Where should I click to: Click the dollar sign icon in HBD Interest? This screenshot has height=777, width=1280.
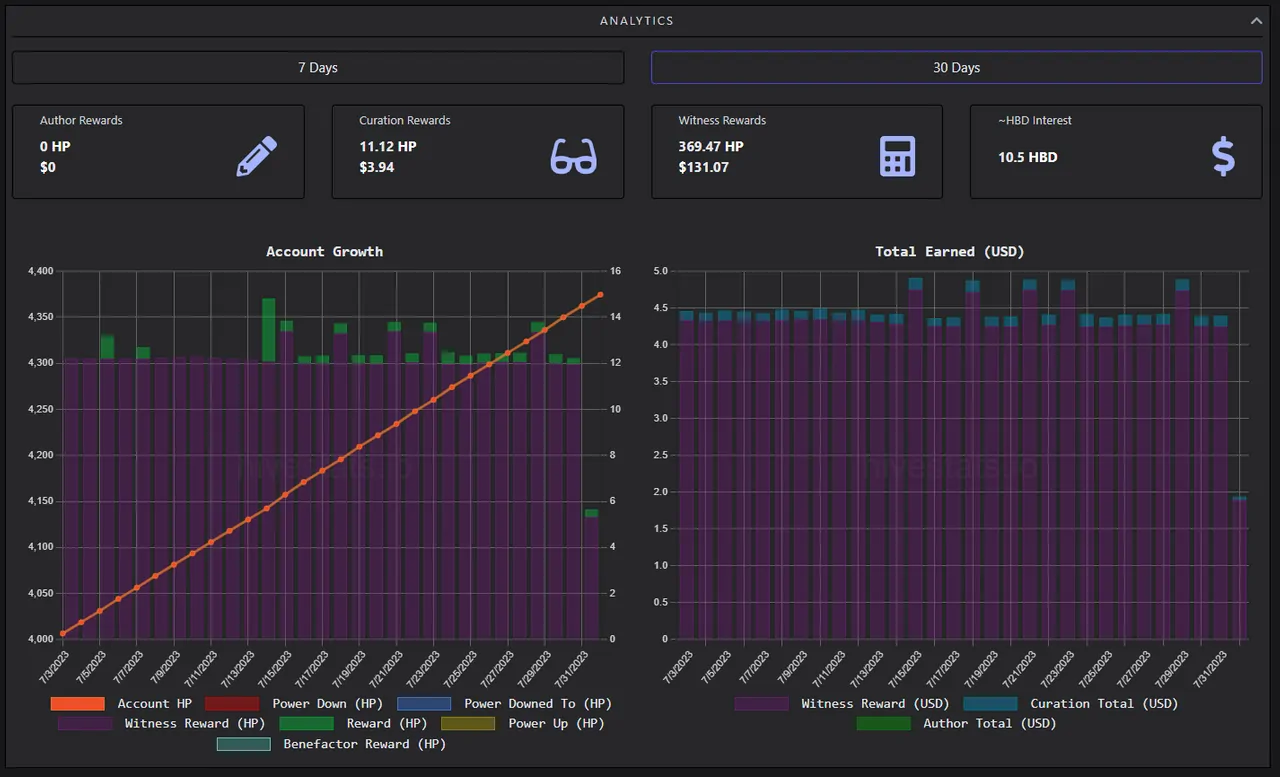[x=1223, y=157]
